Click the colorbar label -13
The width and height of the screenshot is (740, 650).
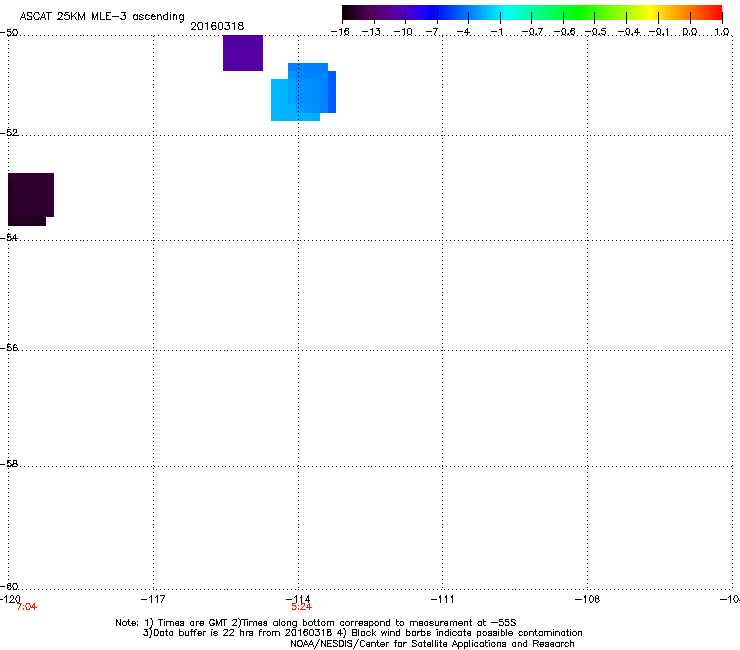coord(371,32)
